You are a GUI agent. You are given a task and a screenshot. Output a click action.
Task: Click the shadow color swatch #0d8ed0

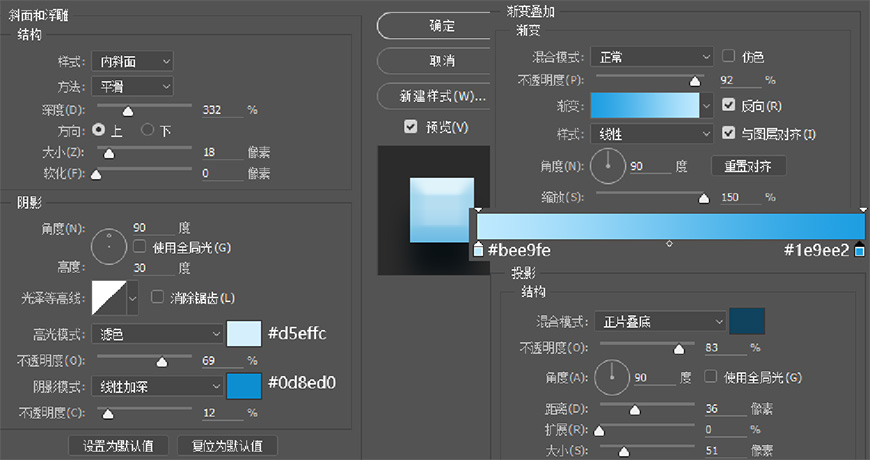244,386
